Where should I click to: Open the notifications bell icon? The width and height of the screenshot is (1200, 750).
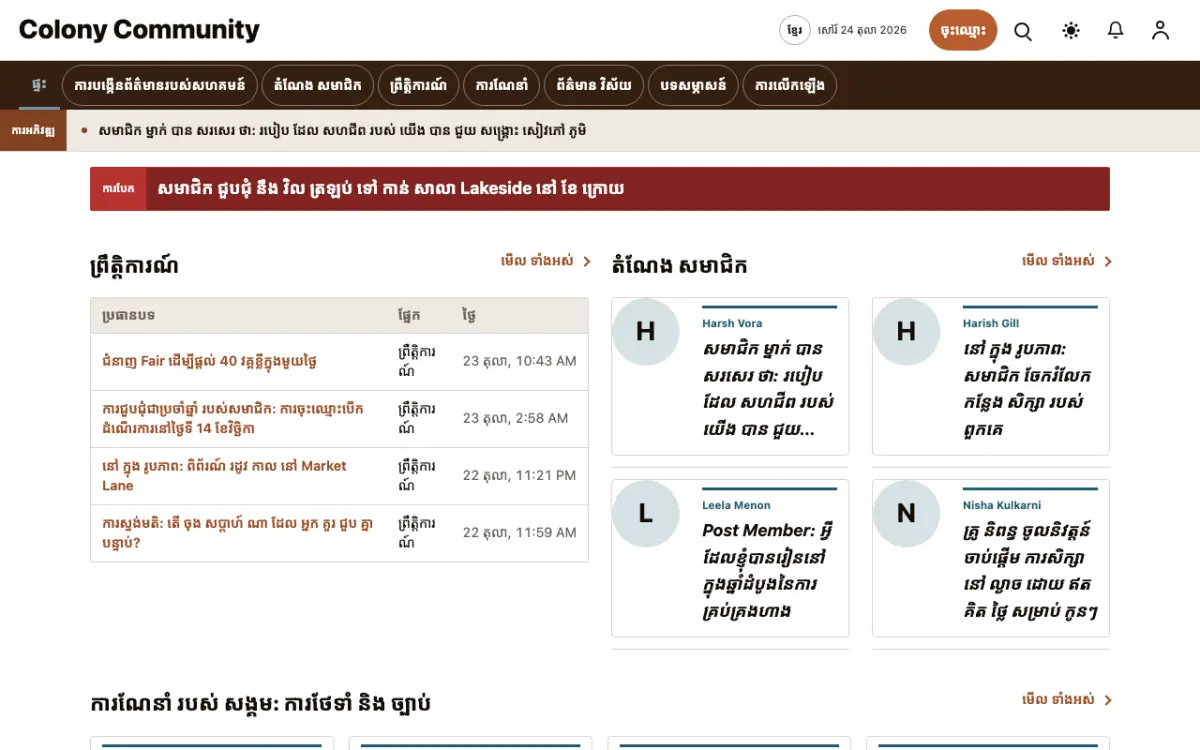[x=1116, y=31]
